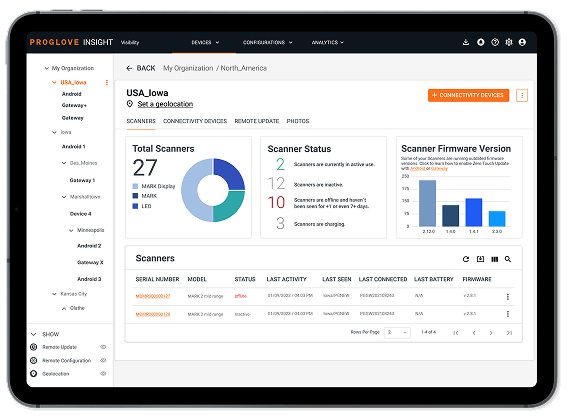
Task: Open row menu for scanner ending 128
Action: (x=508, y=314)
